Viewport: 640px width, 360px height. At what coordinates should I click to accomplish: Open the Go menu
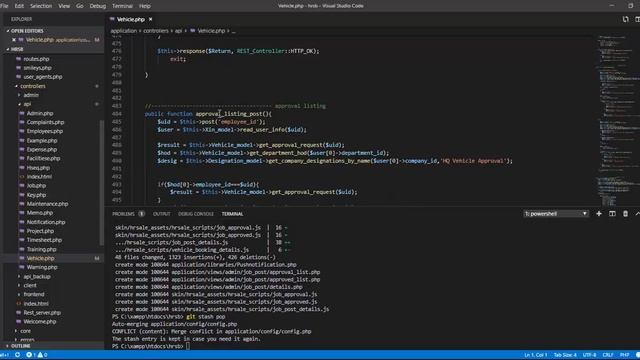tap(80, 6)
